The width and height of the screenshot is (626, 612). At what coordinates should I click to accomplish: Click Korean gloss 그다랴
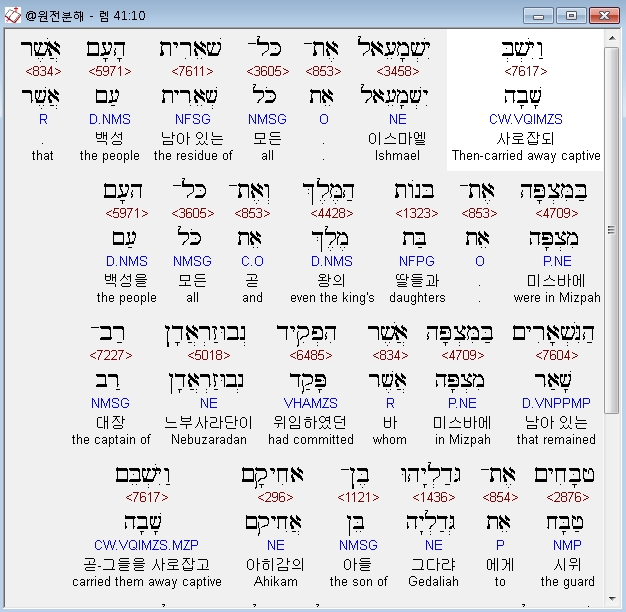pyautogui.click(x=434, y=564)
